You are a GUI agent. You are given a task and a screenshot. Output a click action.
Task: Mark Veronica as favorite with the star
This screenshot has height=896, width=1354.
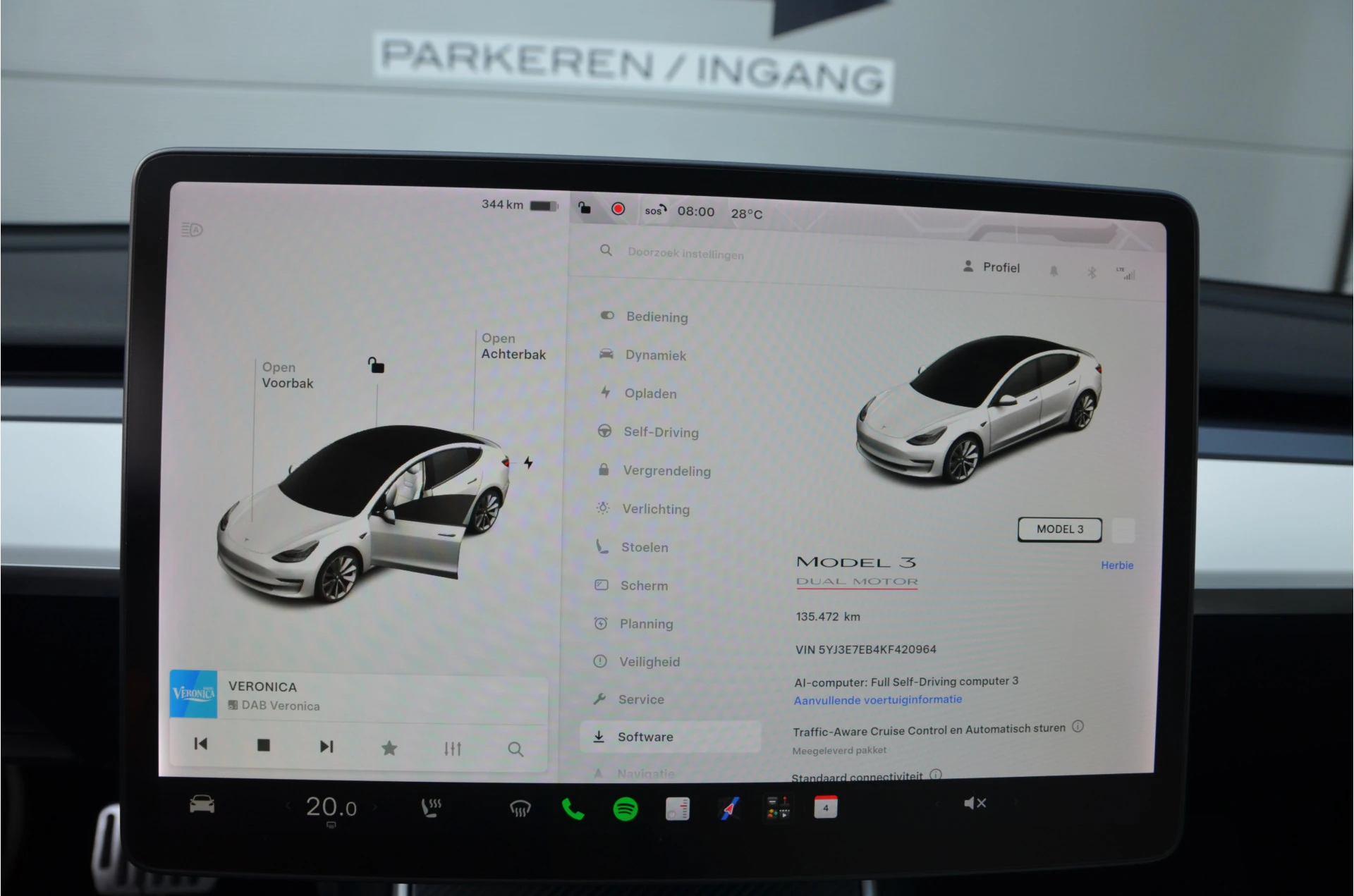tap(389, 748)
